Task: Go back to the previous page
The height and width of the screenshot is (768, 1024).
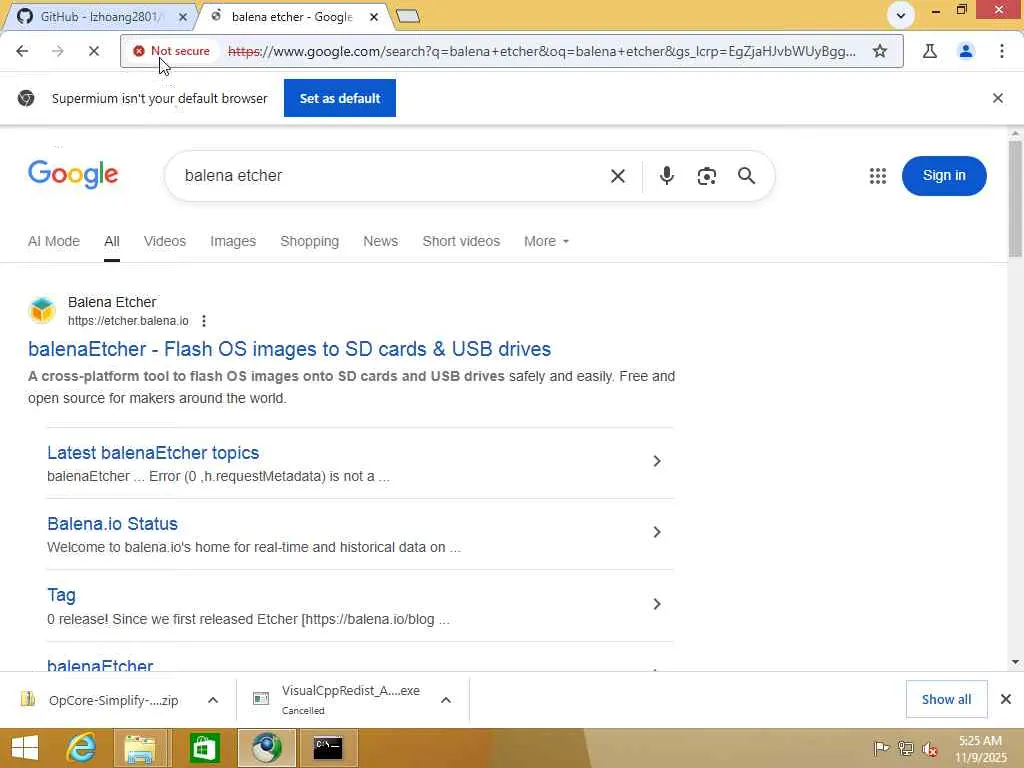Action: point(22,51)
